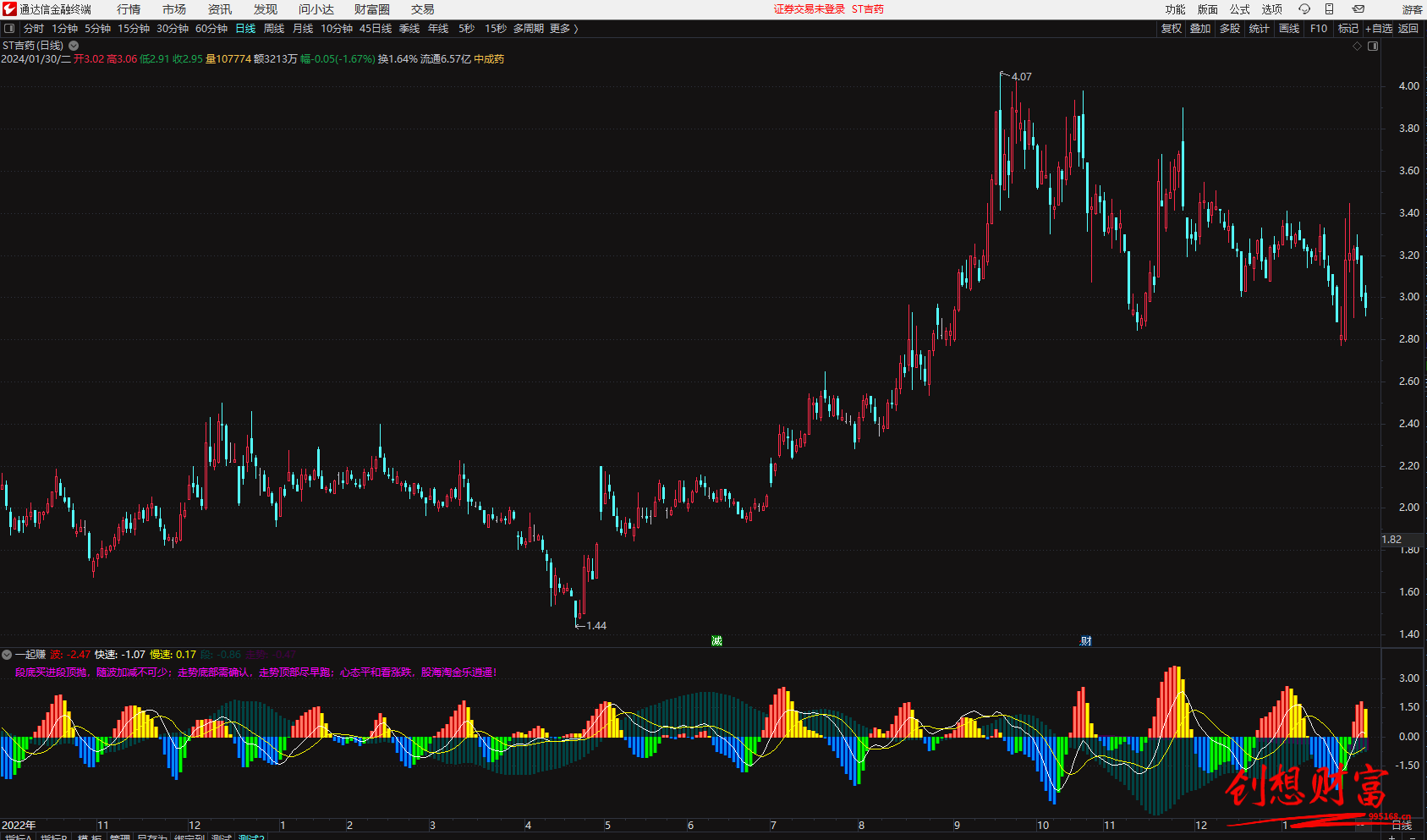Switch to 5秒 period

[467, 29]
